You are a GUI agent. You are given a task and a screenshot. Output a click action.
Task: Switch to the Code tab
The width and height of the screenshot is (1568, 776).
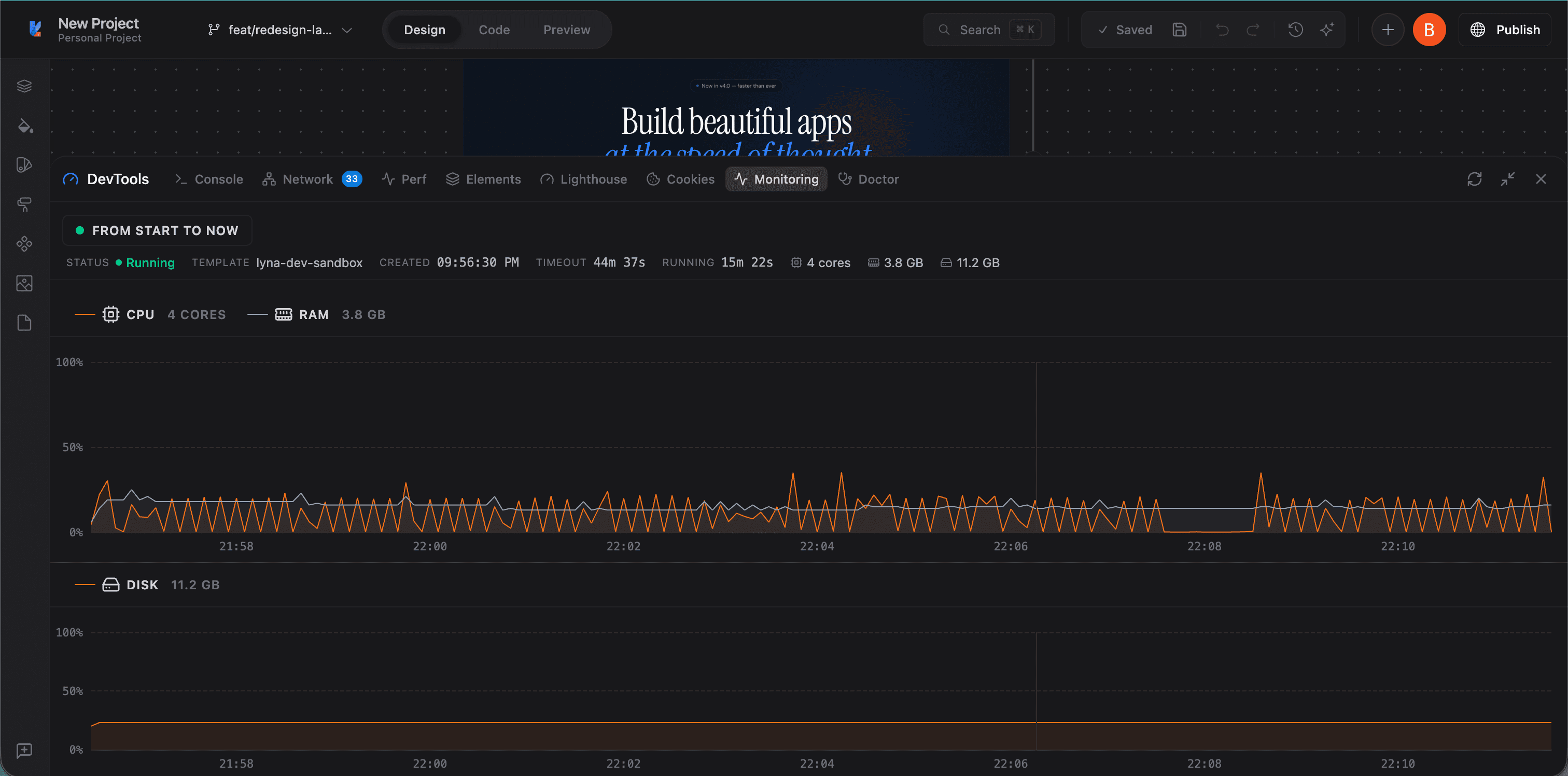(x=494, y=29)
